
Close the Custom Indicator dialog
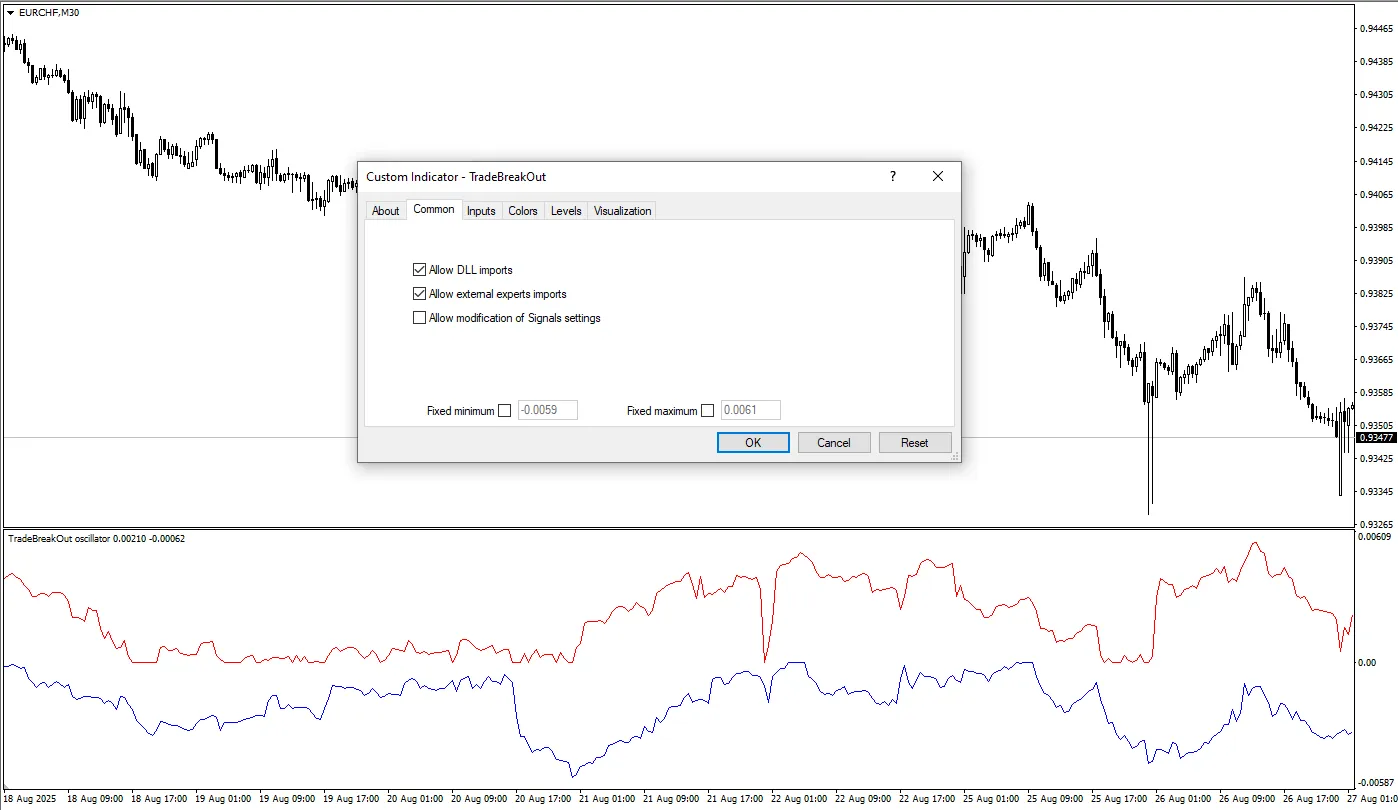[937, 176]
